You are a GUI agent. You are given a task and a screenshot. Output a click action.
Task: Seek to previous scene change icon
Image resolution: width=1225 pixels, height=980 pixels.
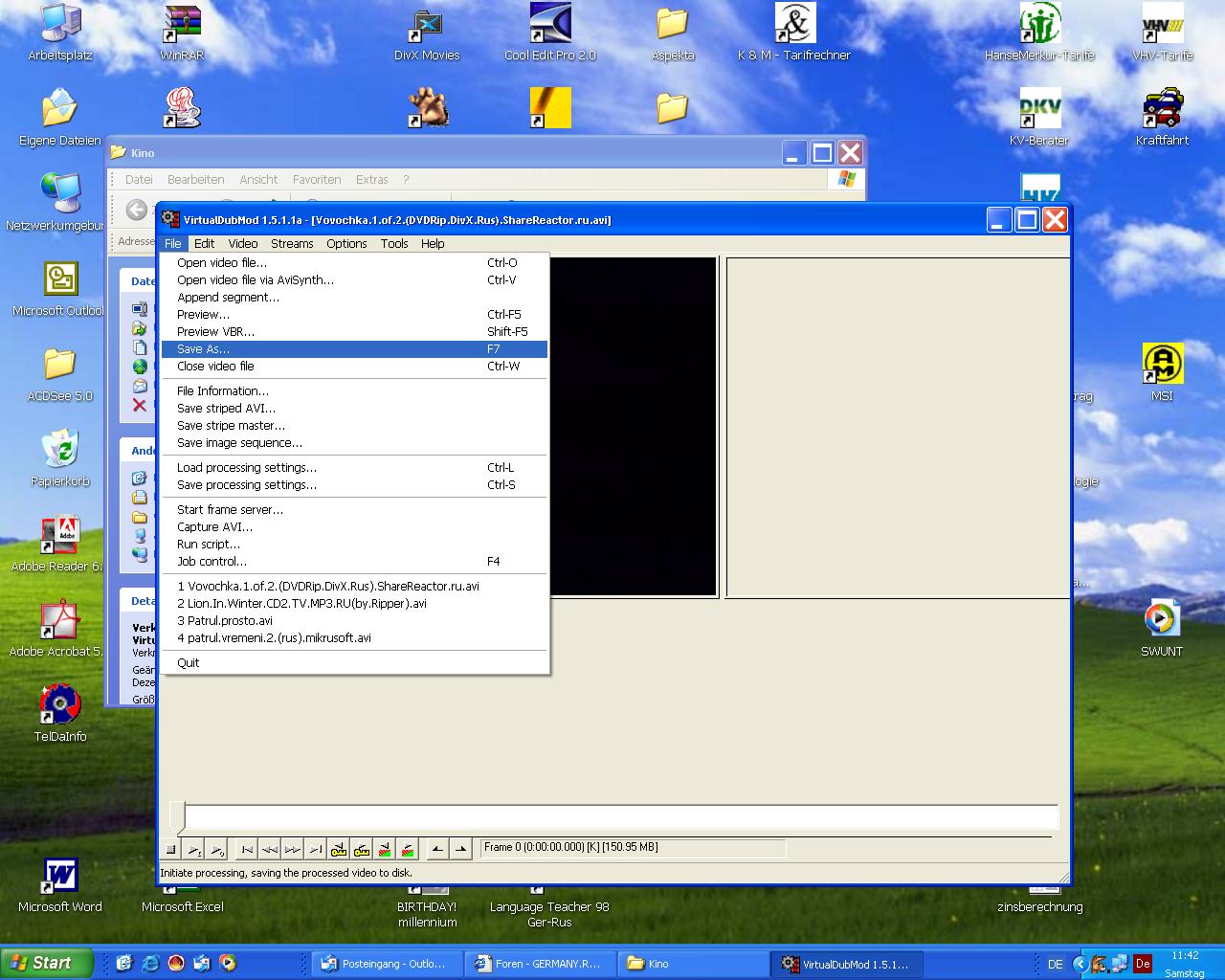[x=385, y=849]
